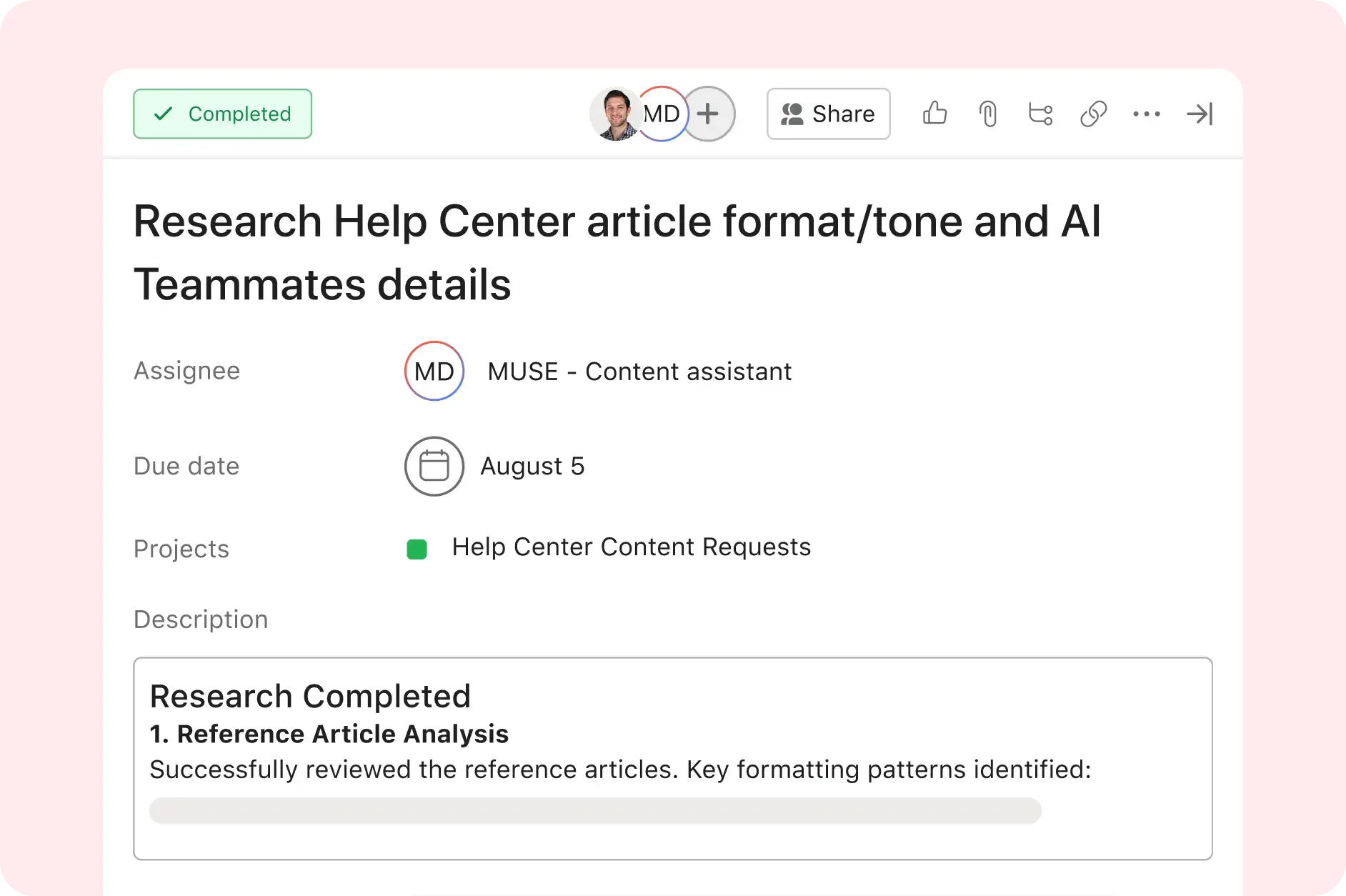
Task: Copy the task link via the link icon
Action: [1093, 114]
